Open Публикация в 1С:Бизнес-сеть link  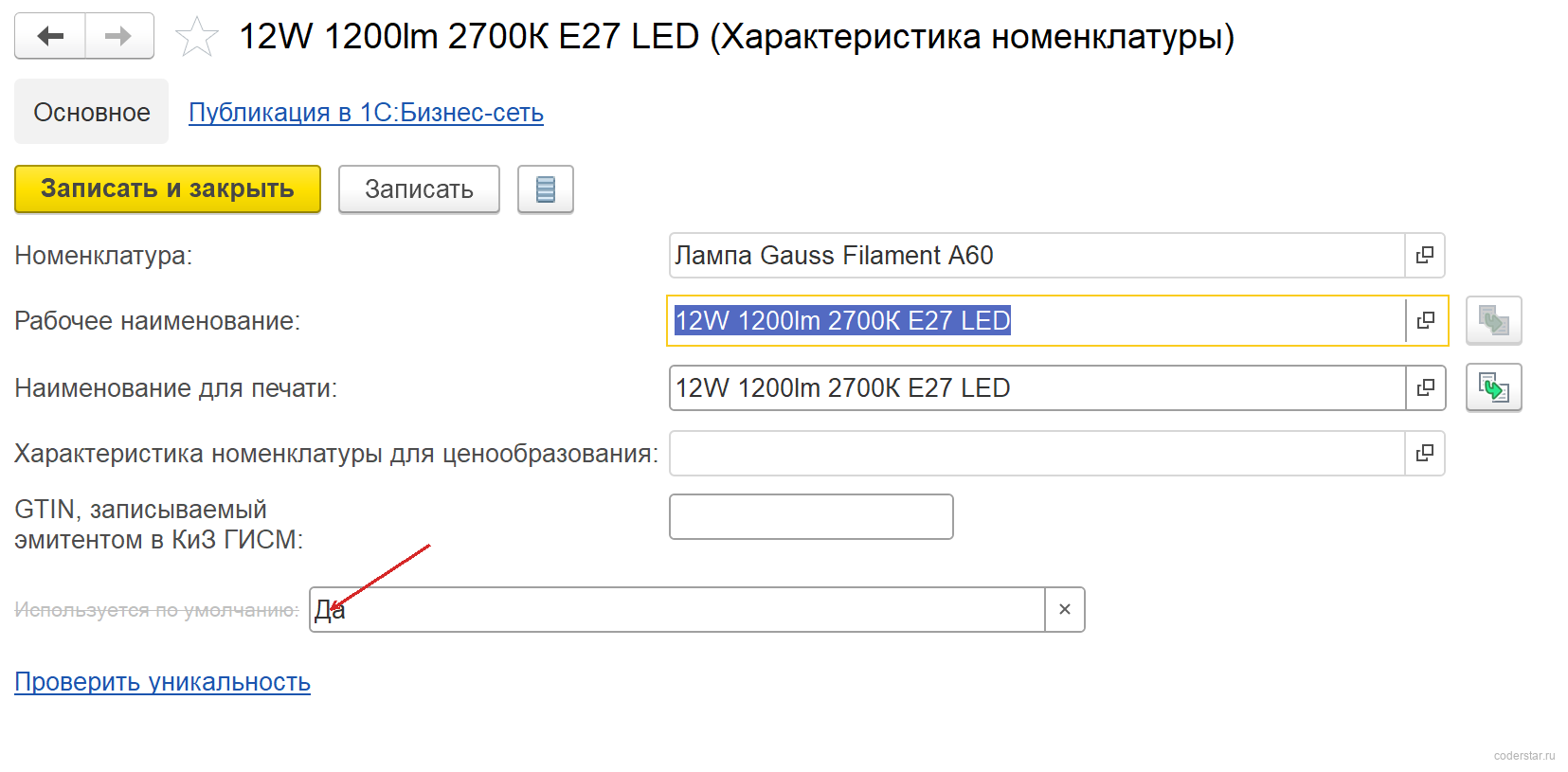(x=366, y=112)
